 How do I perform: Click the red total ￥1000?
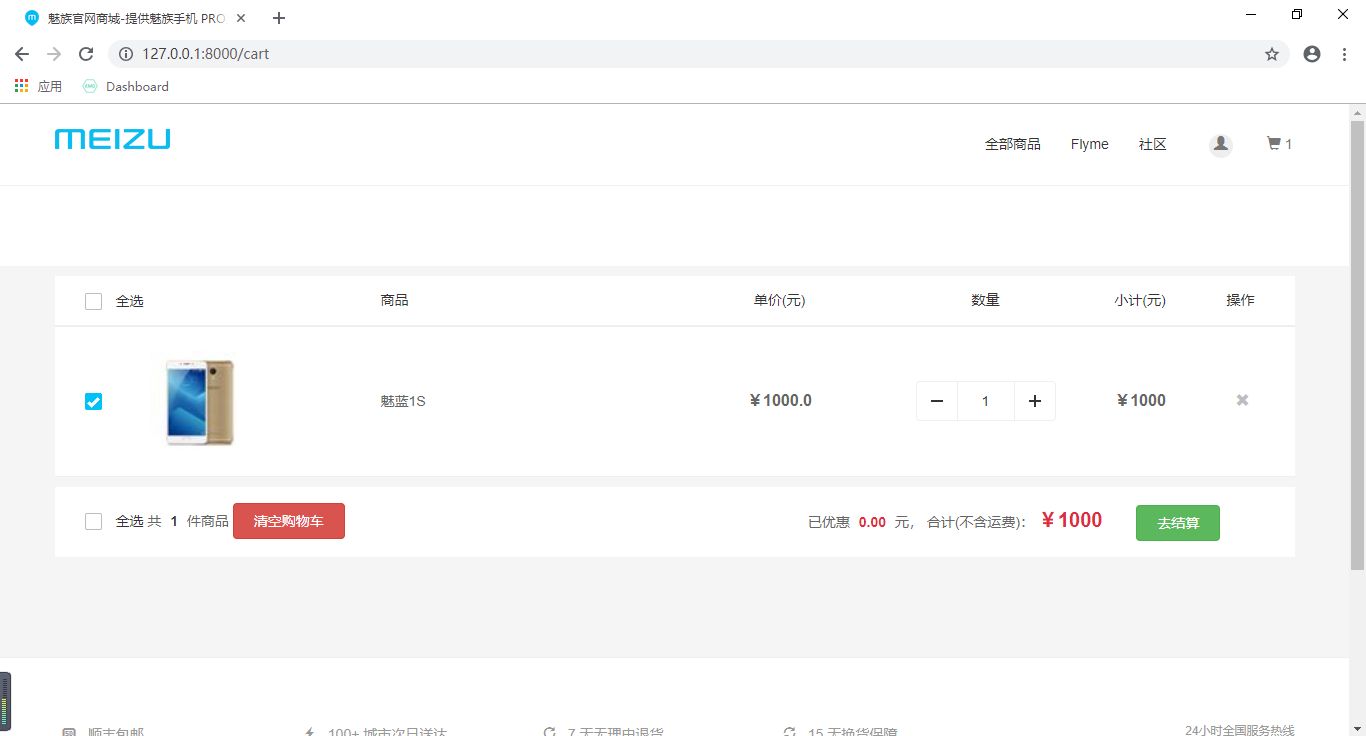pos(1072,520)
